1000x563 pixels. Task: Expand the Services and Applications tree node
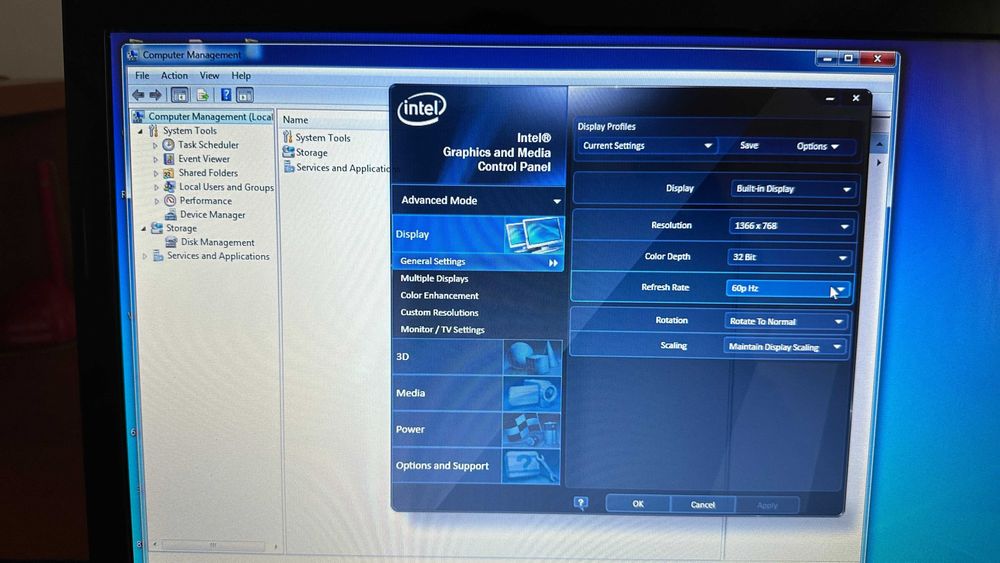(145, 256)
